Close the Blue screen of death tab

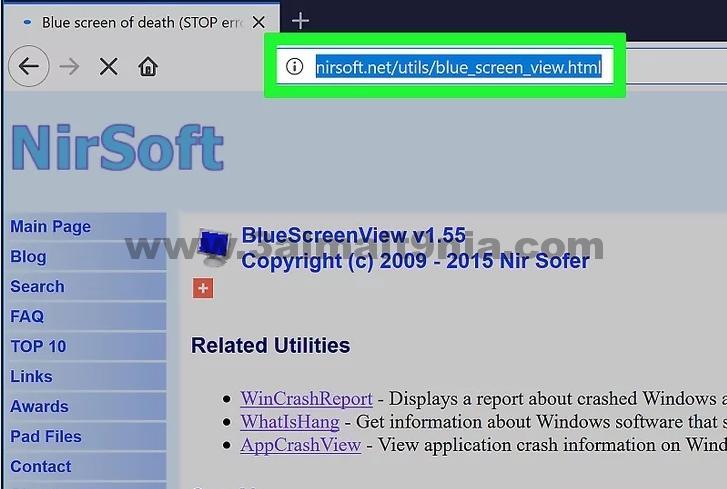pos(259,22)
